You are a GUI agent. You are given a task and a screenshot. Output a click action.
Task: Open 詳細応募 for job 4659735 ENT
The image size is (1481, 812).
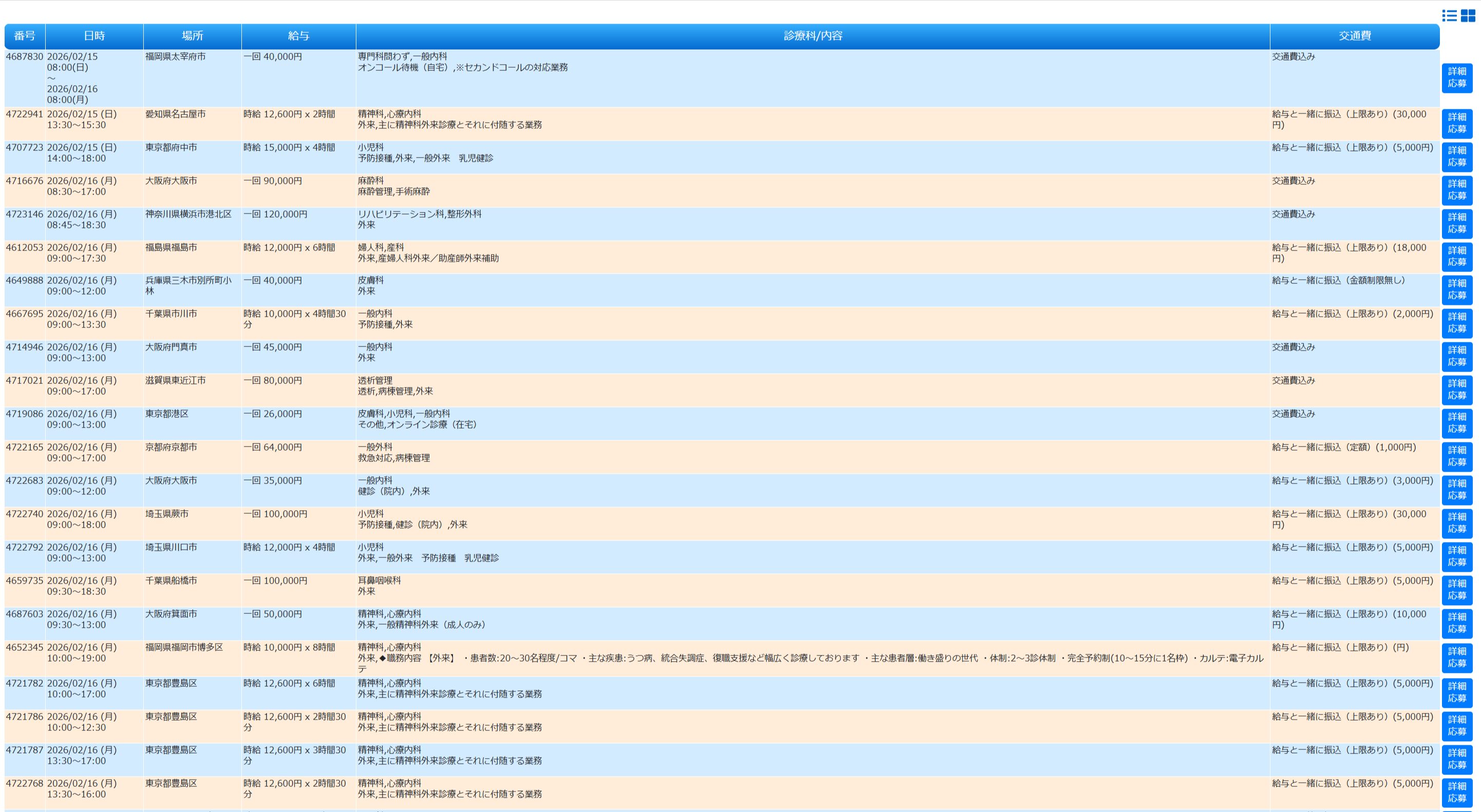1456,590
